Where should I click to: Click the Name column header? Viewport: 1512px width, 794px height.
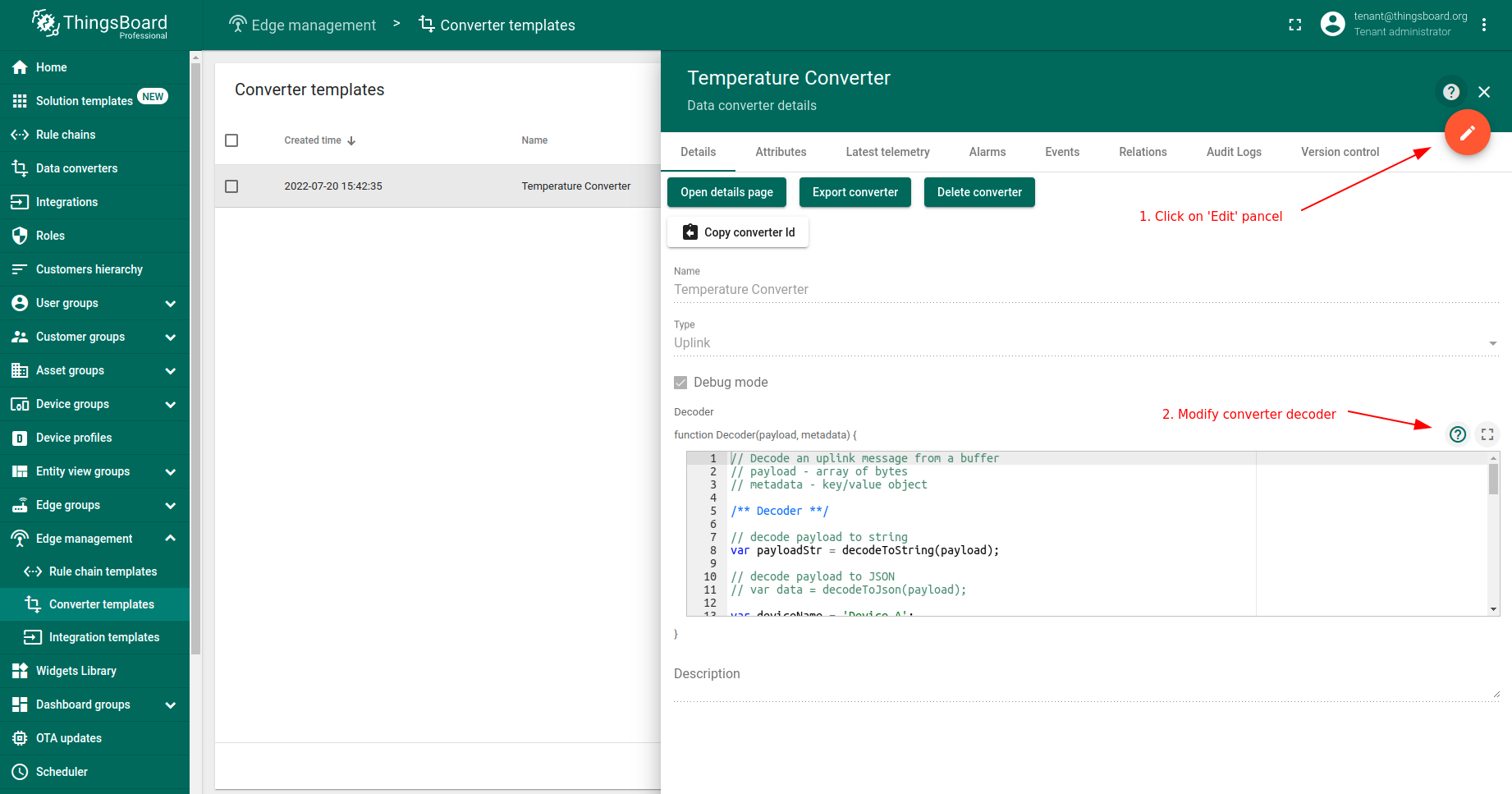click(x=534, y=140)
